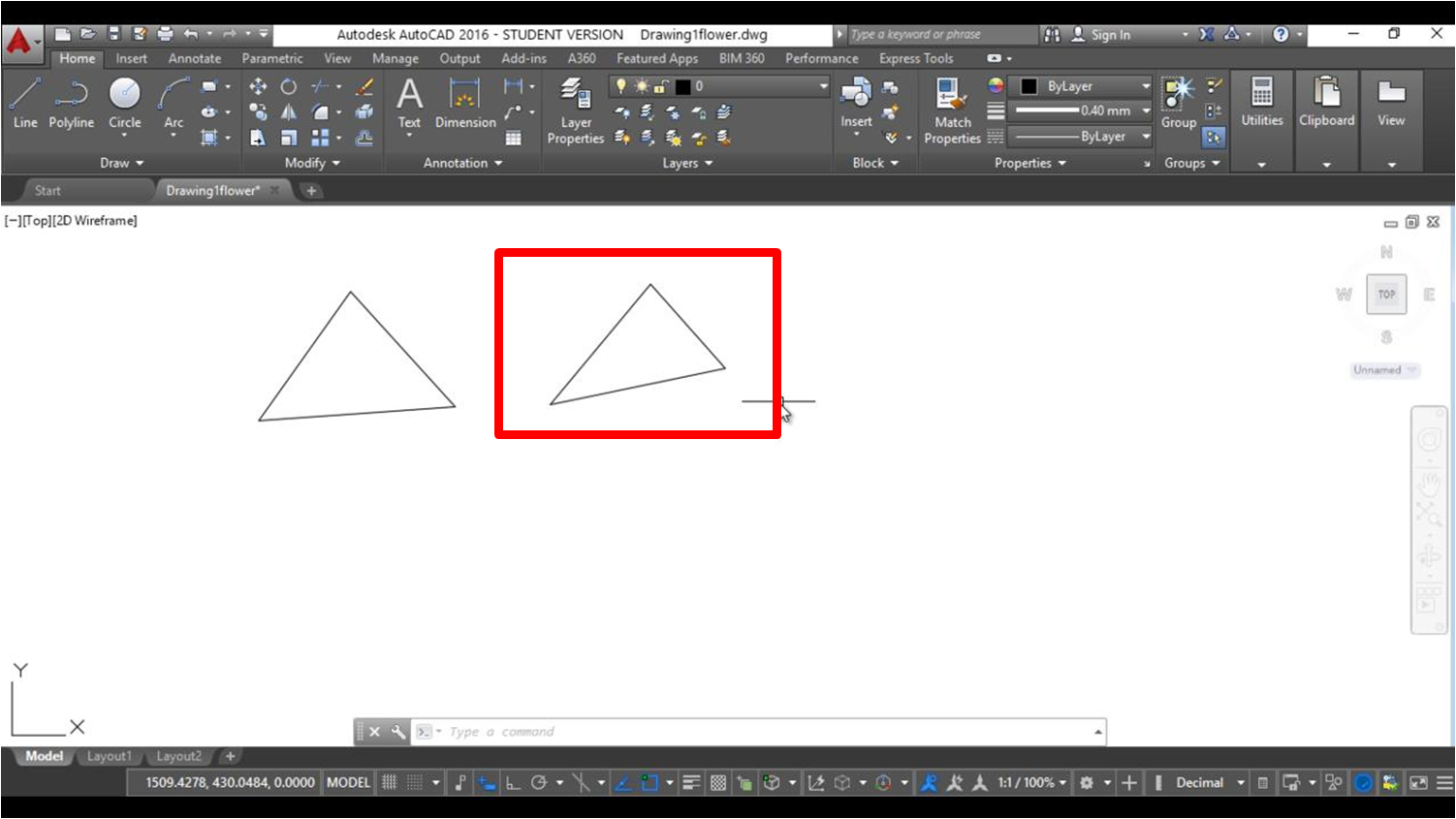Toggle polar tracking in status bar

click(x=539, y=782)
